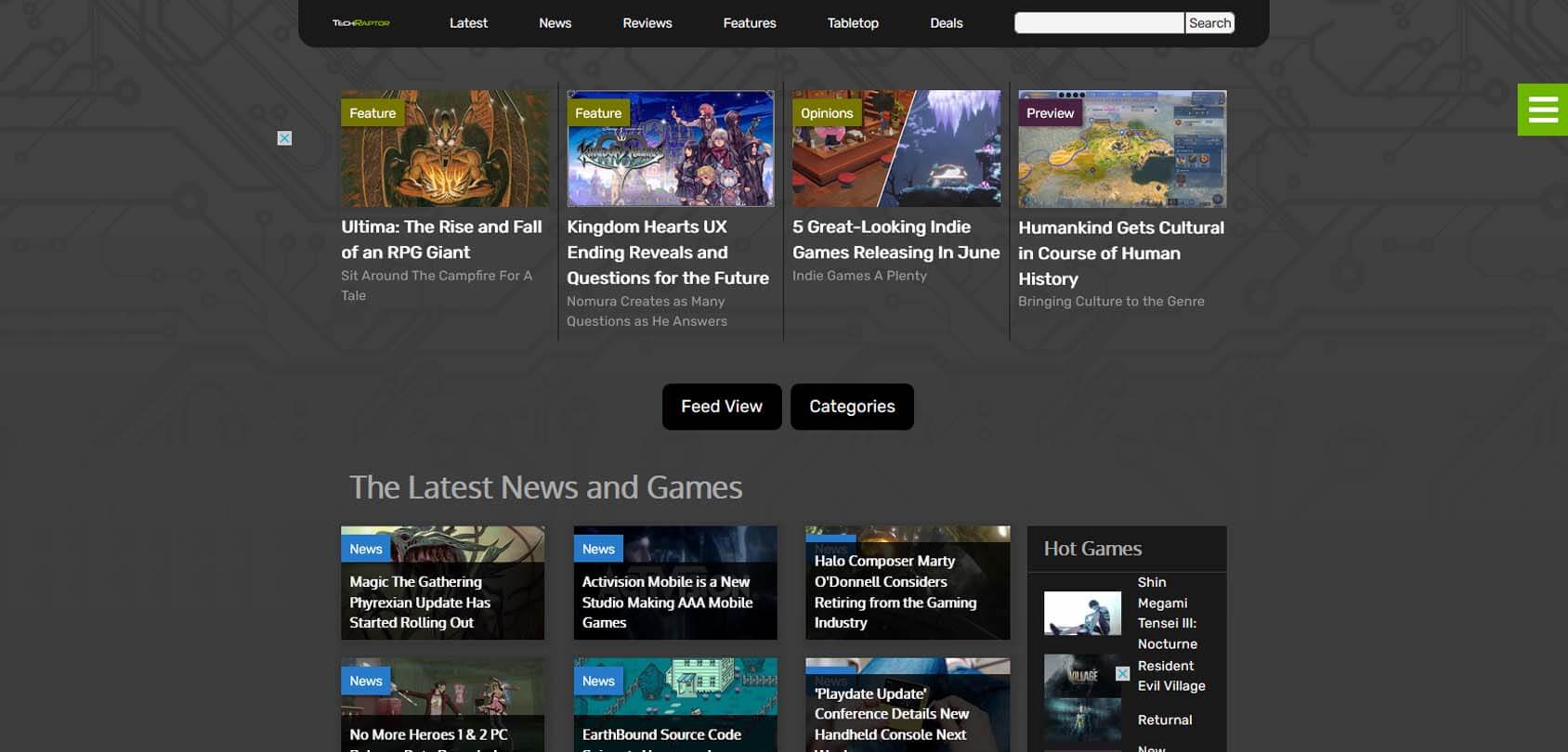Click 'Nomura Creates as Many Questions' subtitle

point(647,311)
